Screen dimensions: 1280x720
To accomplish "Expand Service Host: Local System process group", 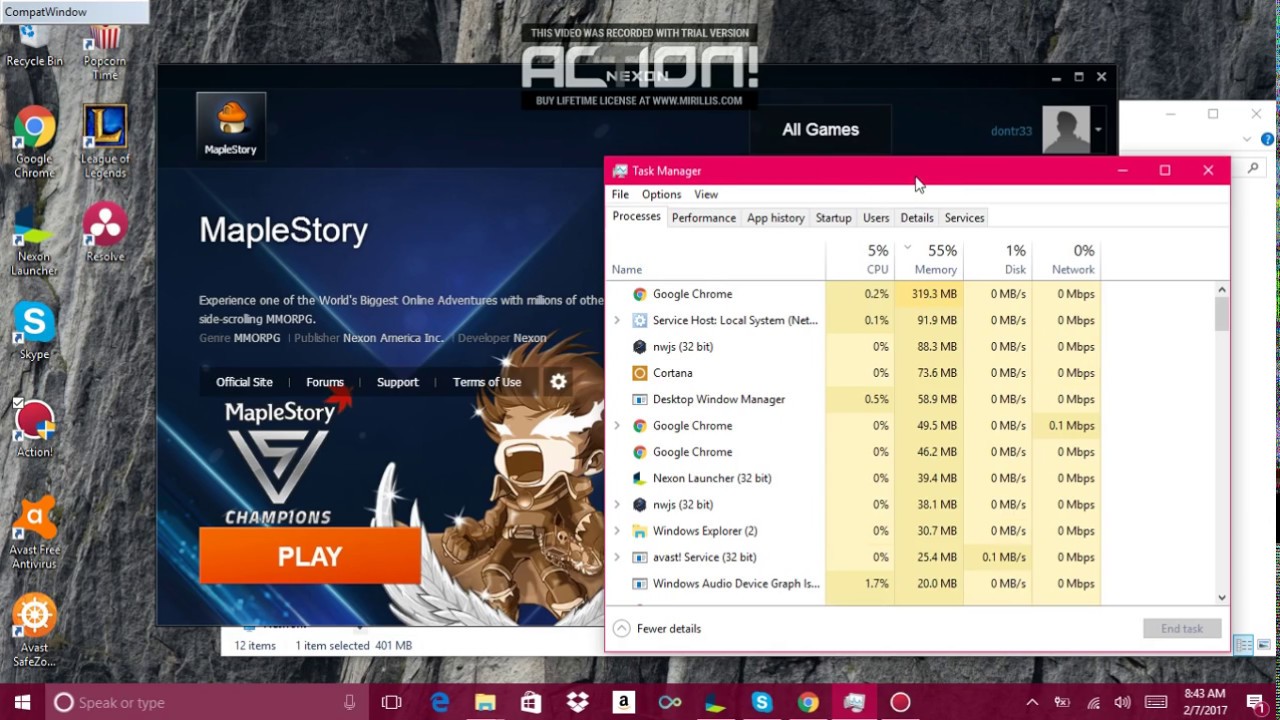I will tap(617, 321).
